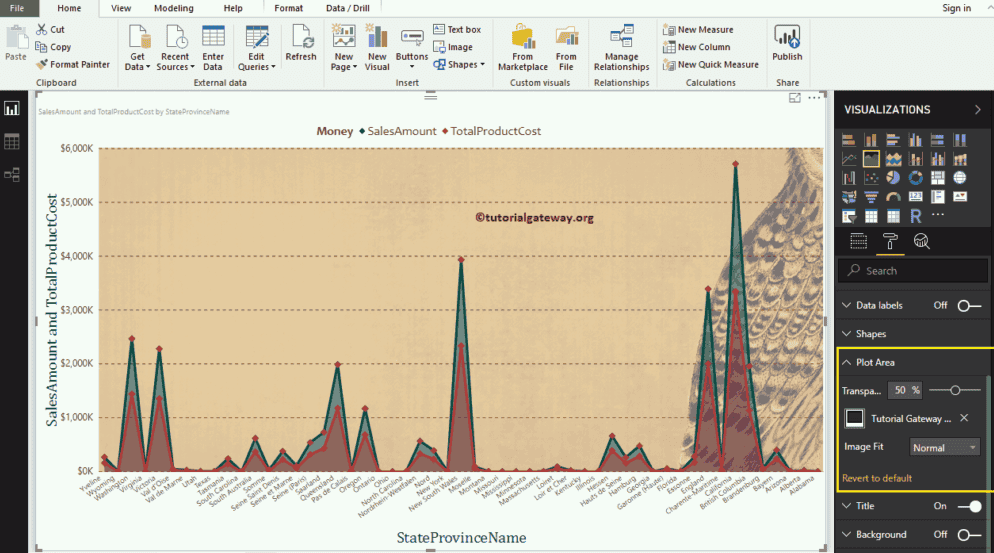
Task: Expand the Title section
Action: coord(846,505)
